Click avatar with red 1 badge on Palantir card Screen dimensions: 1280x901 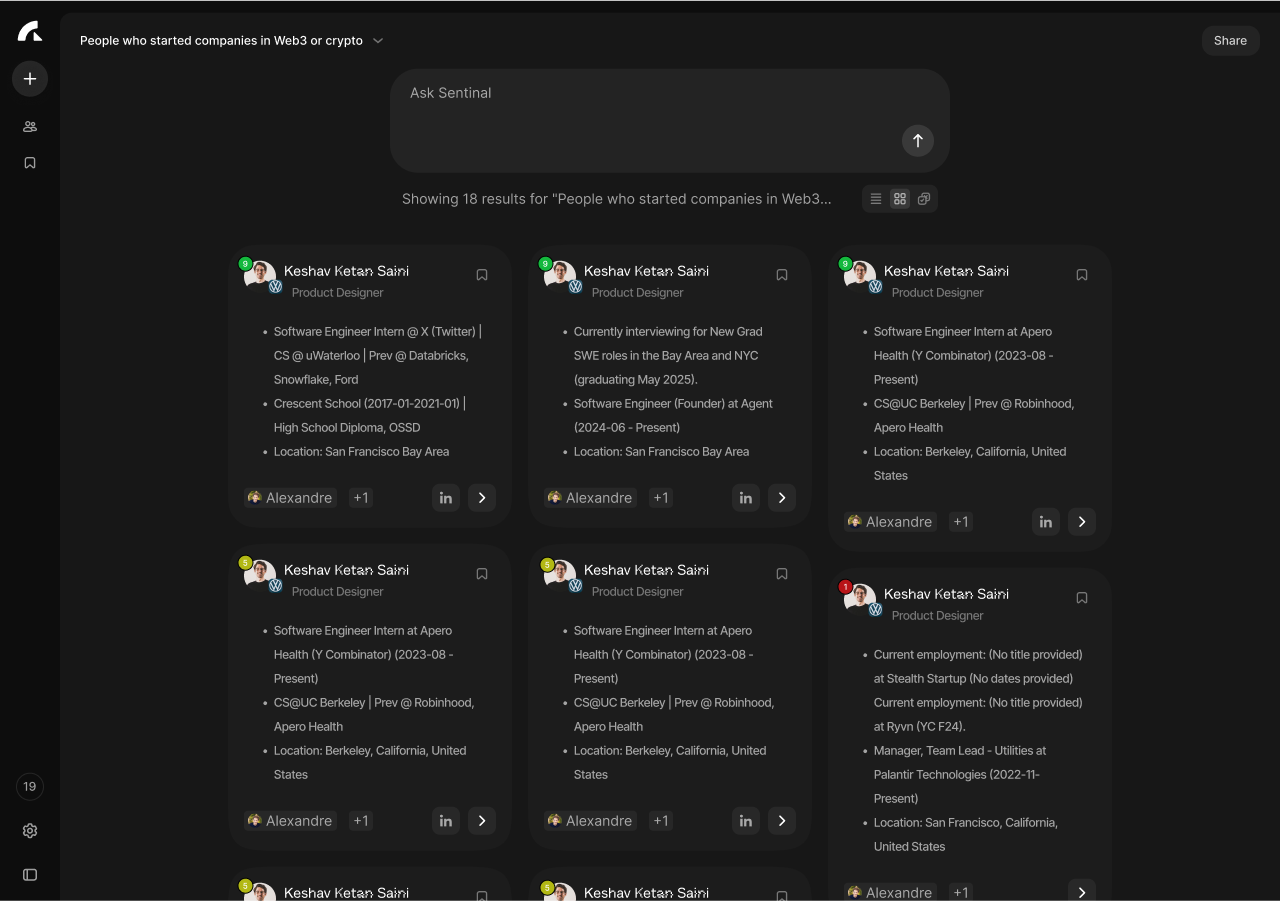[860, 599]
